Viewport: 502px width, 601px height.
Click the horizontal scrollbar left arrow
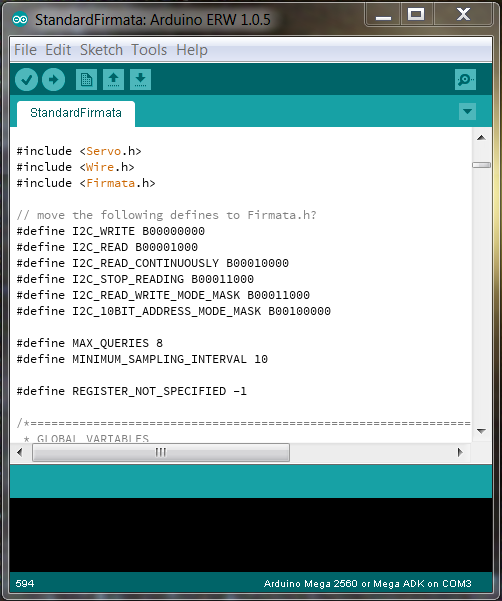tap(20, 453)
